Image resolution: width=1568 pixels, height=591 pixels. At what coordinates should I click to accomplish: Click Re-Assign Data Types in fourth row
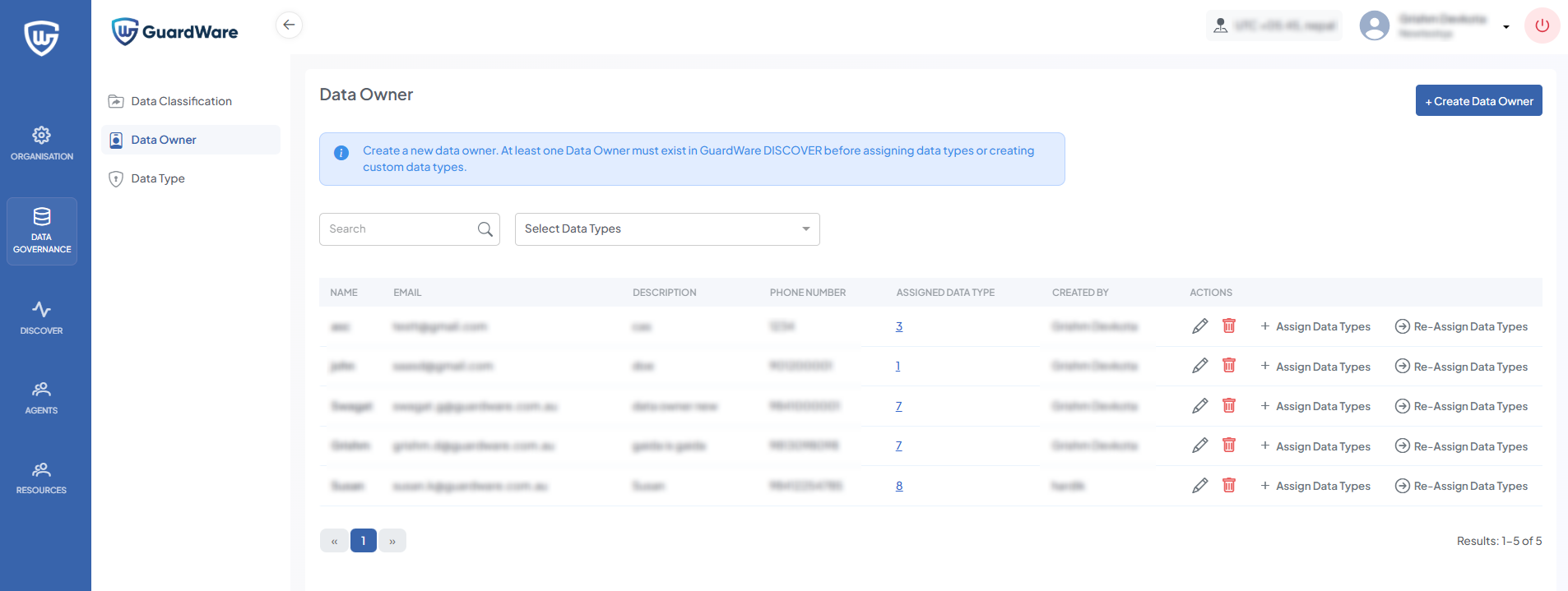click(x=1461, y=446)
